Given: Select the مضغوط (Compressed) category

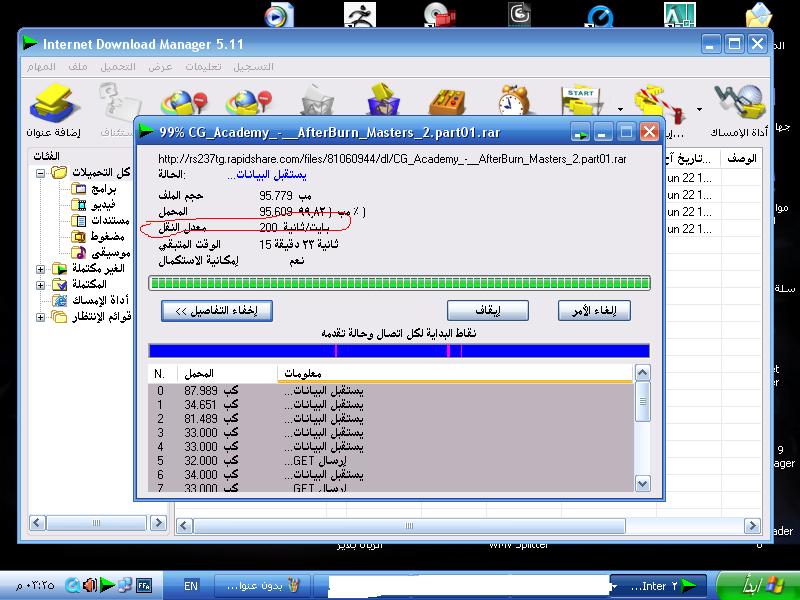Looking at the screenshot, I should pos(98,237).
